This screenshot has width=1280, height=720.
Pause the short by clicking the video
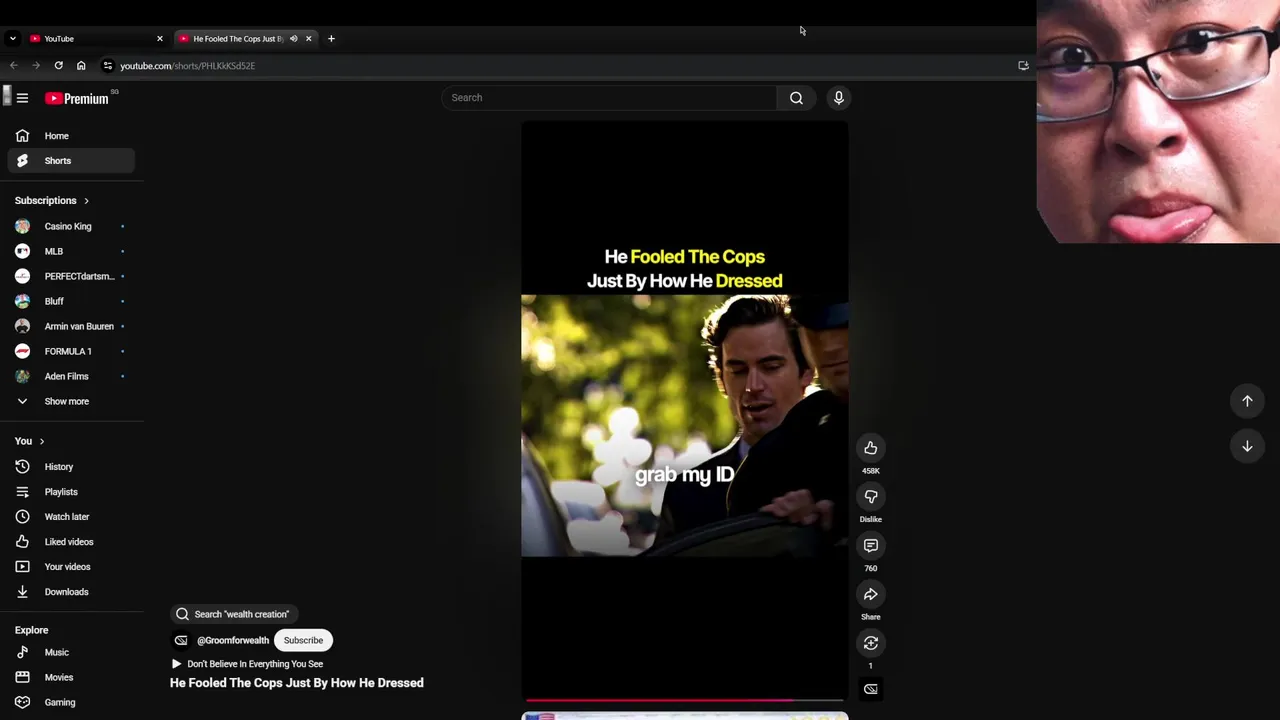685,411
